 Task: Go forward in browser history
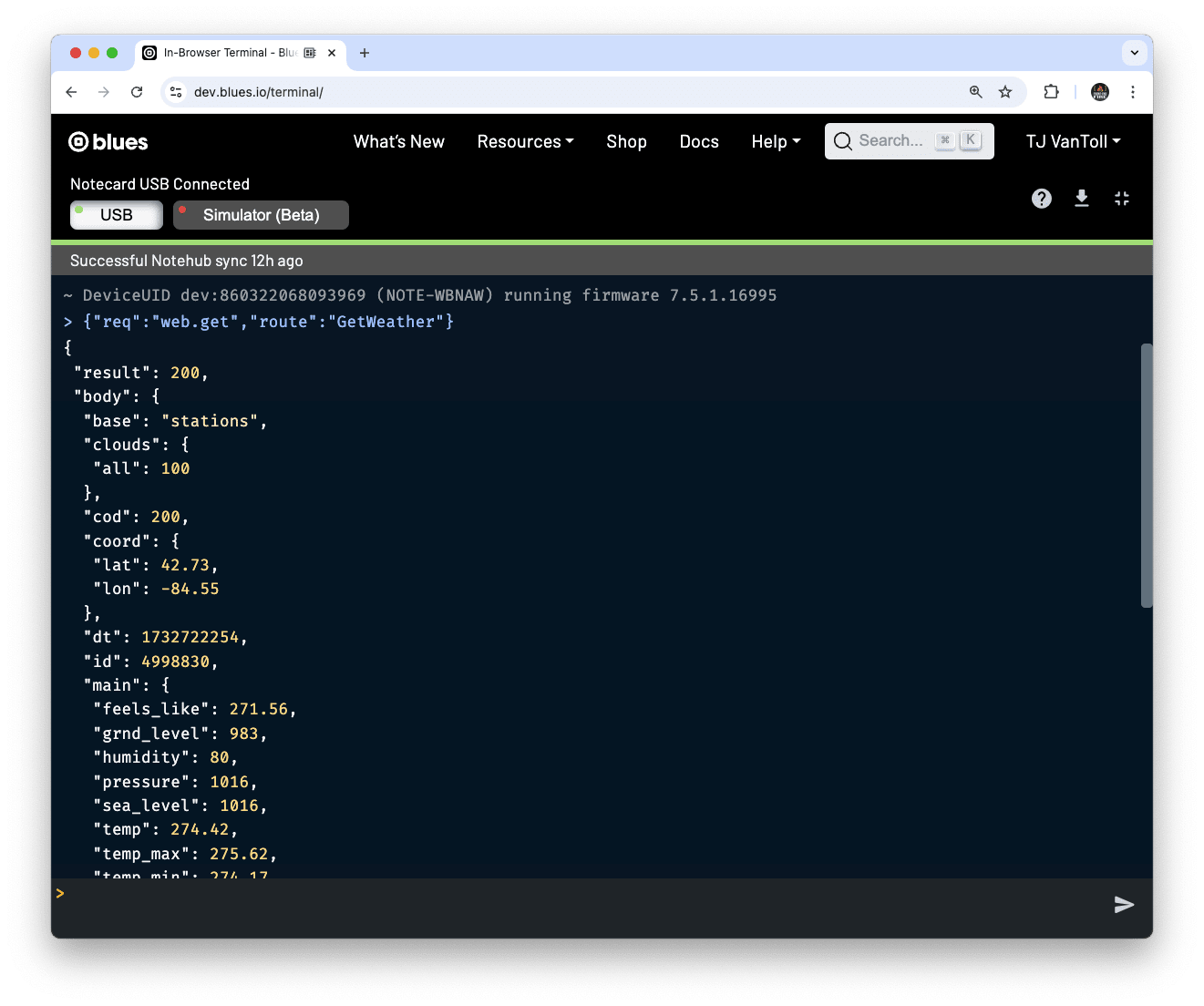(x=104, y=92)
